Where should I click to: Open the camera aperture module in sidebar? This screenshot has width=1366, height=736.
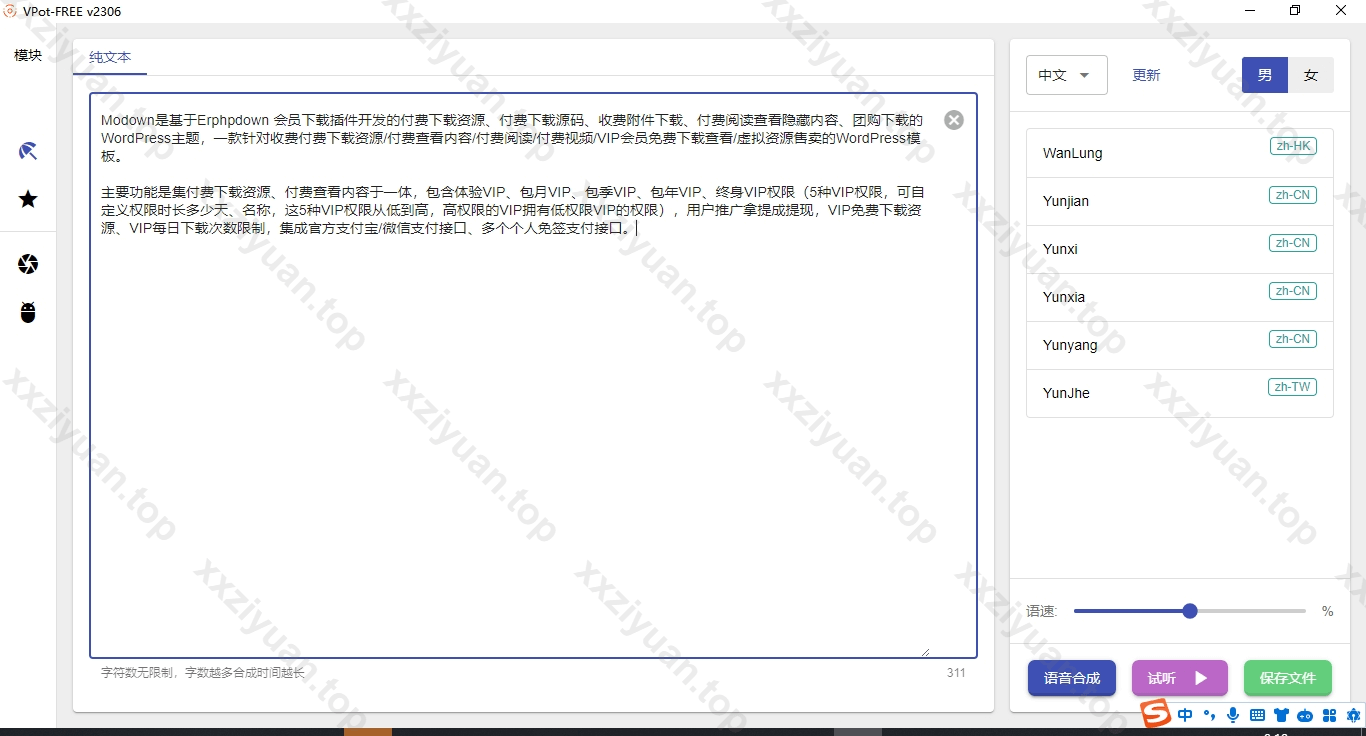[28, 264]
